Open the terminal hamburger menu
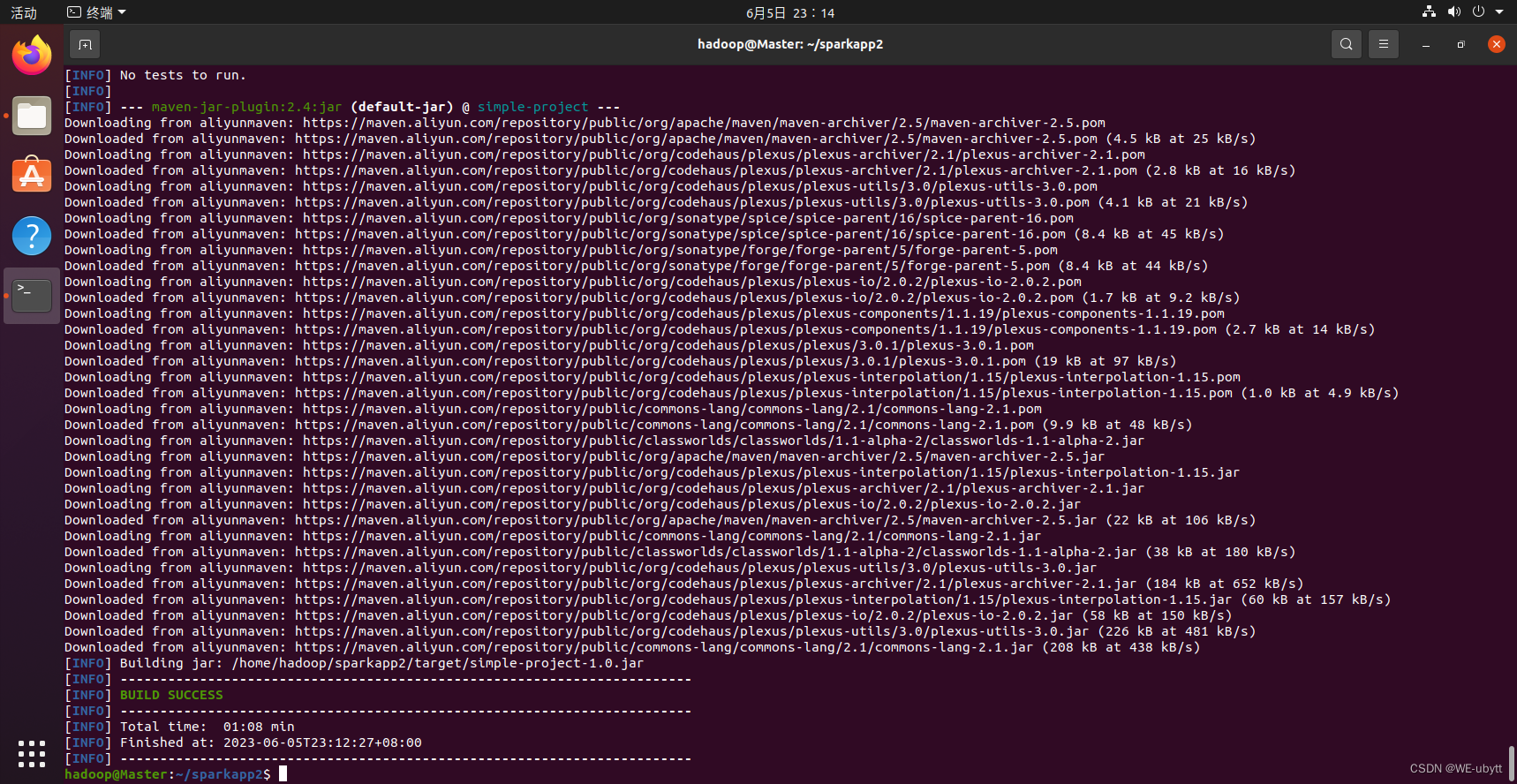Viewport: 1517px width, 784px height. click(x=1384, y=44)
